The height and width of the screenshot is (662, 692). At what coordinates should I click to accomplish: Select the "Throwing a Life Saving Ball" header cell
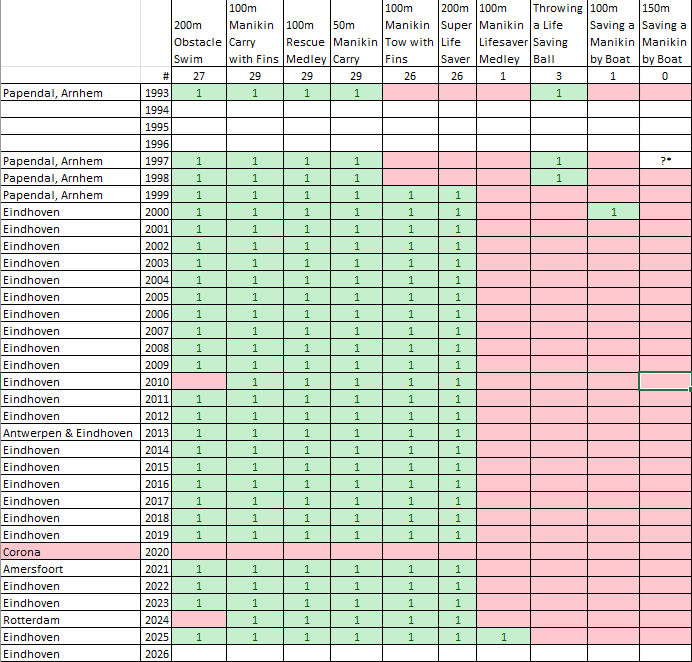click(557, 33)
